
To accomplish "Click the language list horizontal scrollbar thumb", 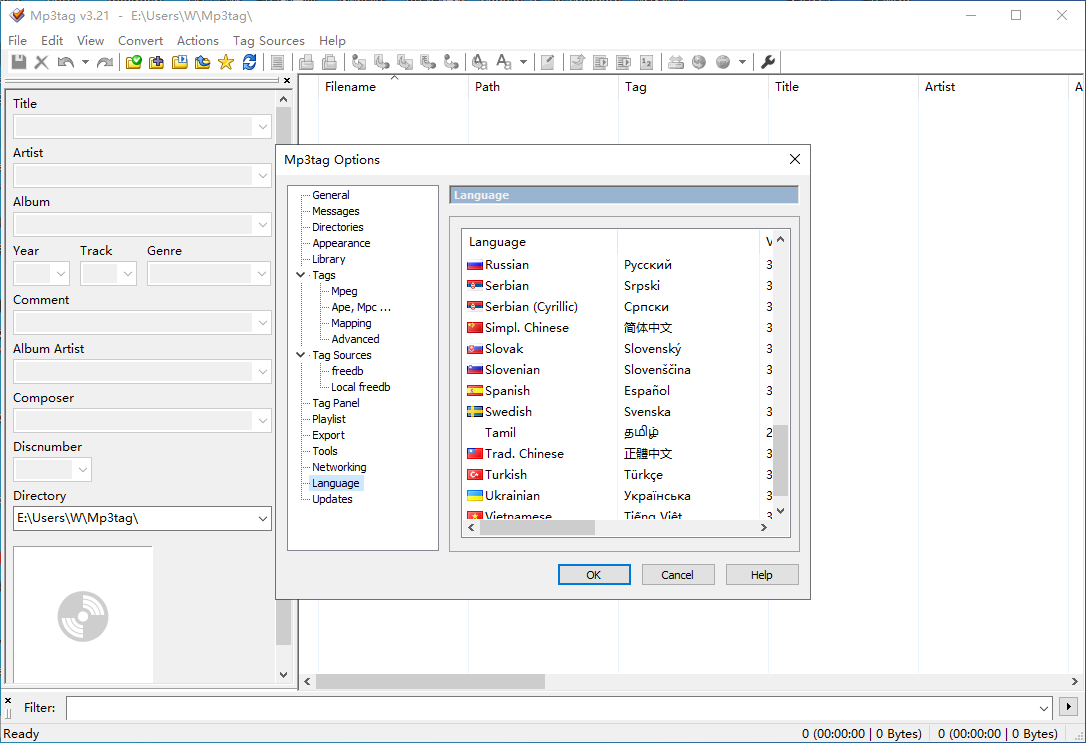I will (x=537, y=528).
